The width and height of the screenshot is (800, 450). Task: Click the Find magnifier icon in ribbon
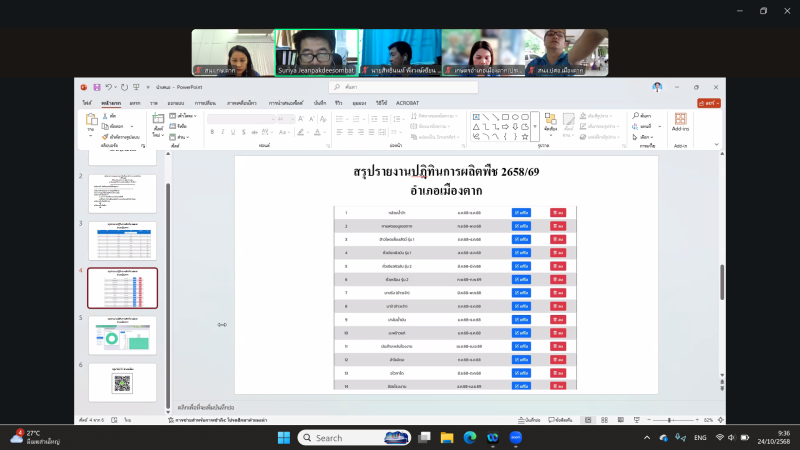click(x=636, y=116)
